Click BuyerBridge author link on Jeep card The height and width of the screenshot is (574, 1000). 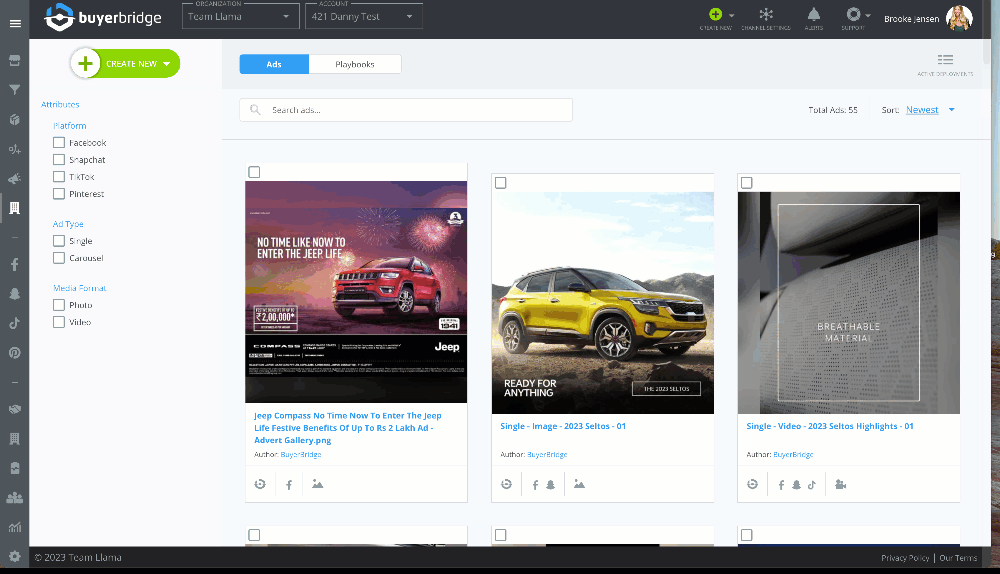pyautogui.click(x=300, y=455)
